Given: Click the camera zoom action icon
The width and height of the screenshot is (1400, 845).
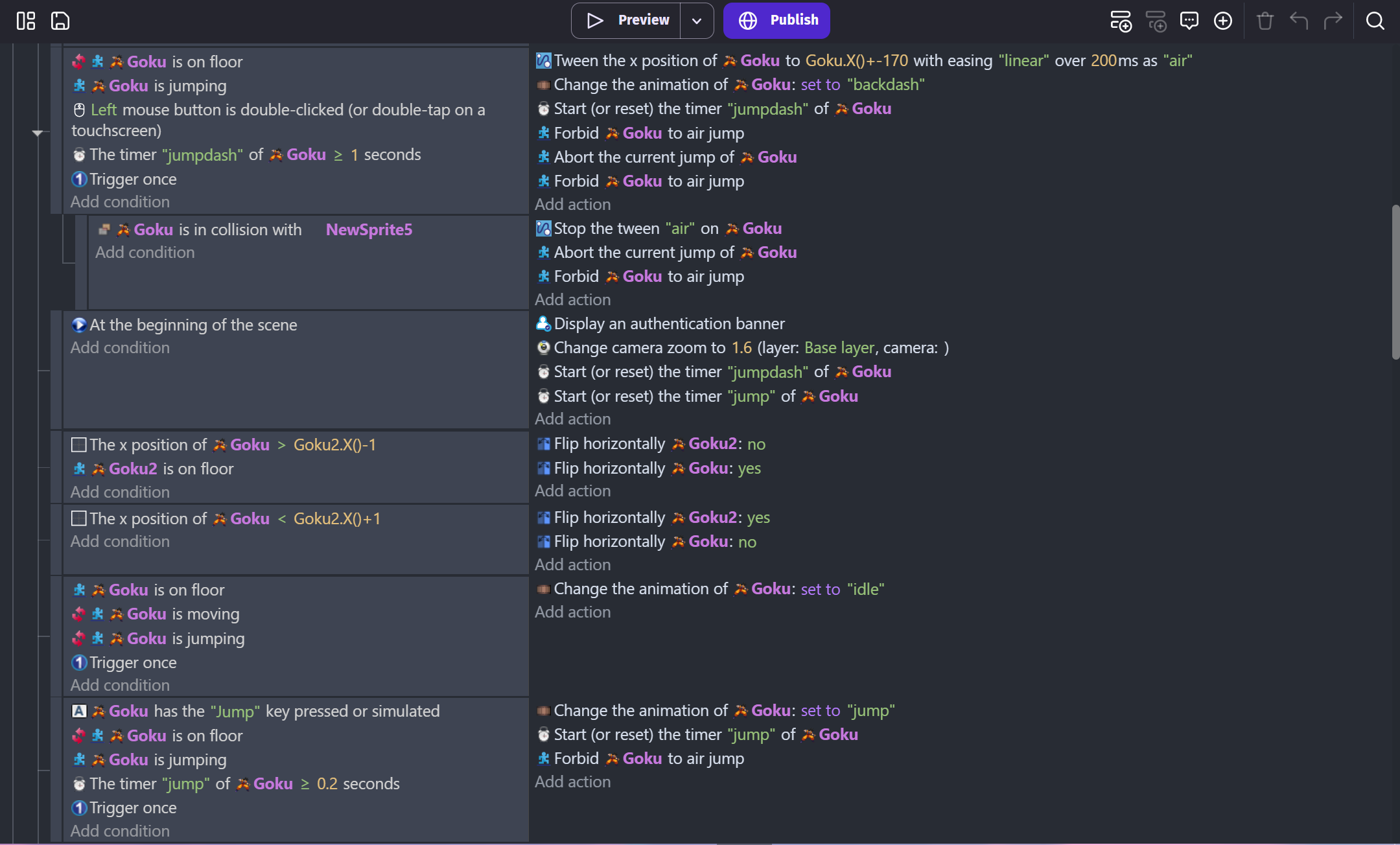Looking at the screenshot, I should click(x=543, y=347).
